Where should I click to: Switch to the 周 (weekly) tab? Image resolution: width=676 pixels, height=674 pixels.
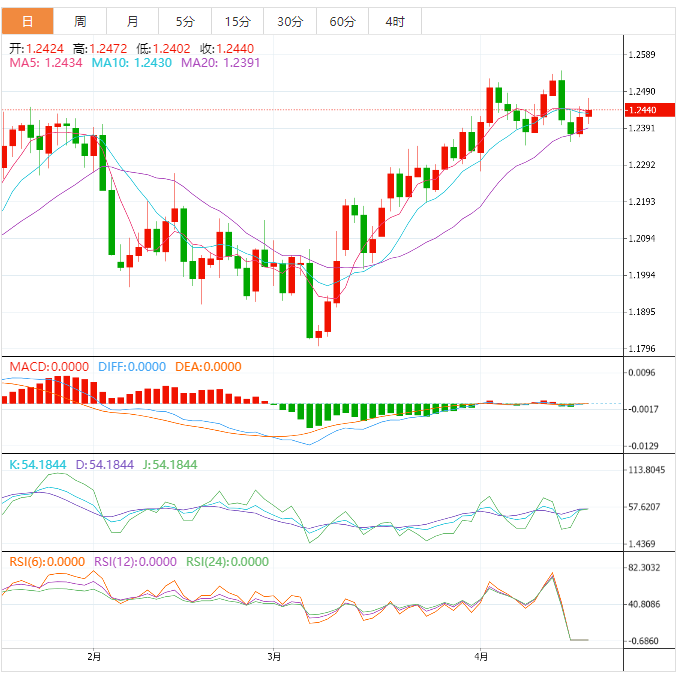[x=80, y=21]
